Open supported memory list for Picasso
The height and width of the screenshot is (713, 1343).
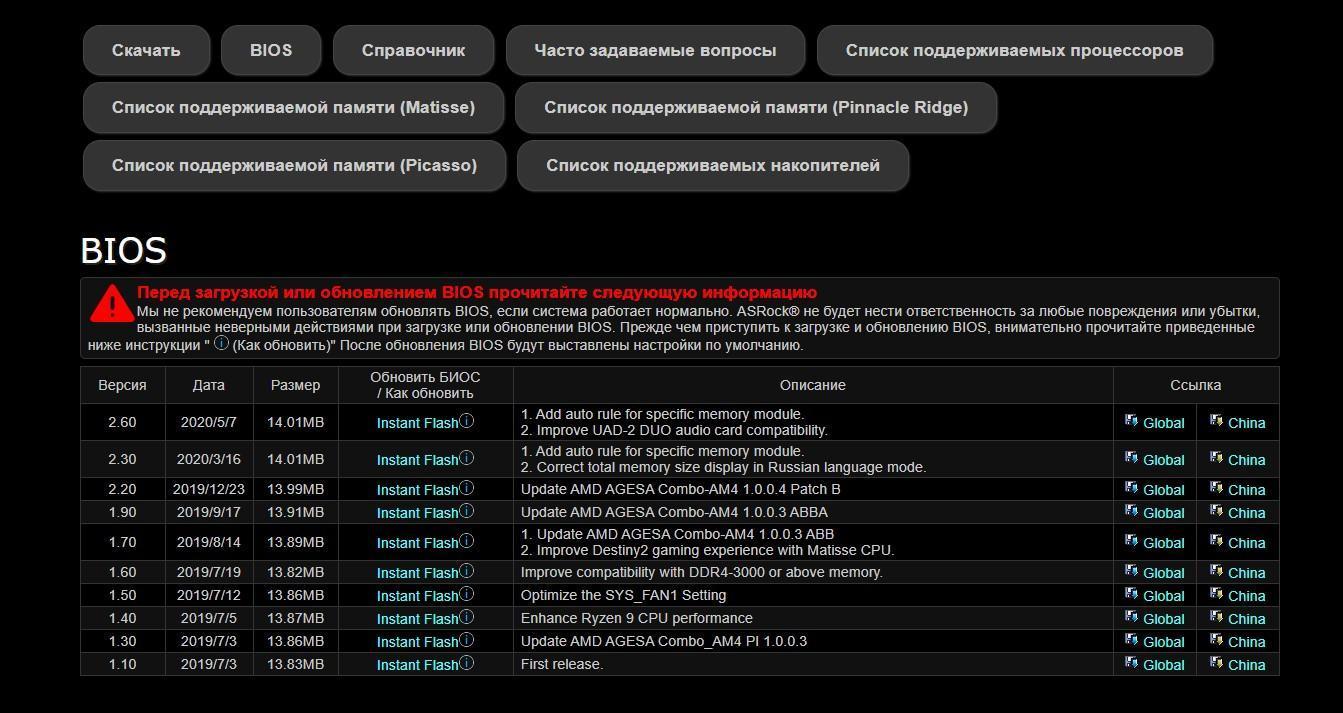pyautogui.click(x=294, y=165)
